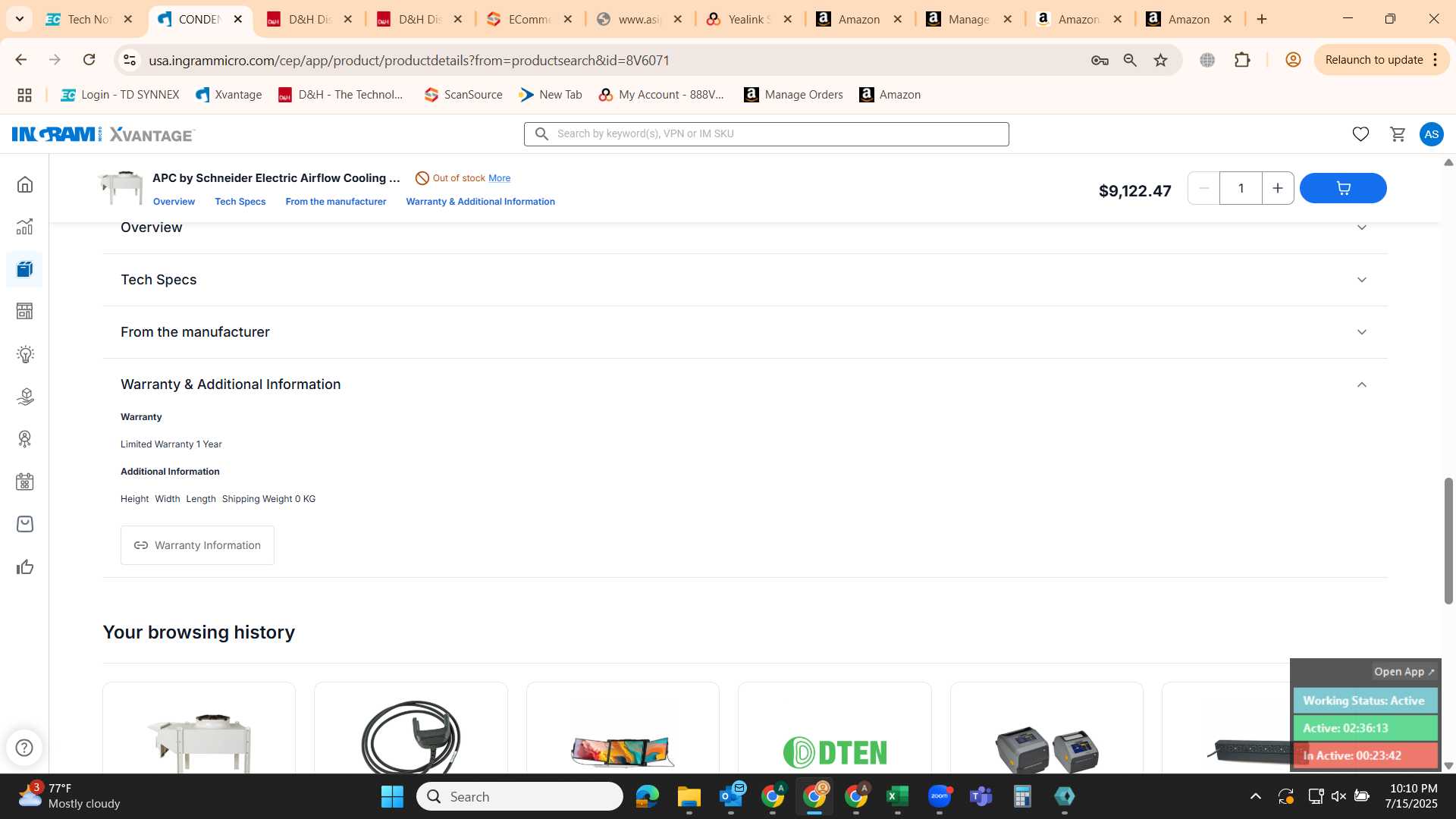Open the shopping bag orders sidebar icon

tap(25, 524)
